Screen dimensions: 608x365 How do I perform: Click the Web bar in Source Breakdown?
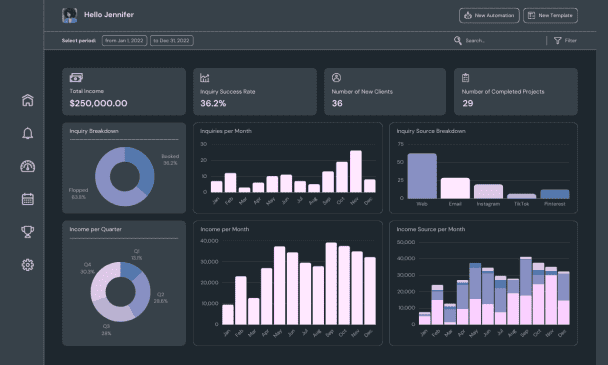[422, 176]
